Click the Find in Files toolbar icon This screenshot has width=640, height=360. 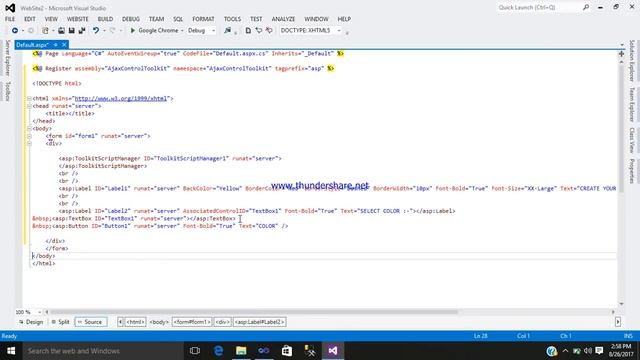click(x=227, y=31)
